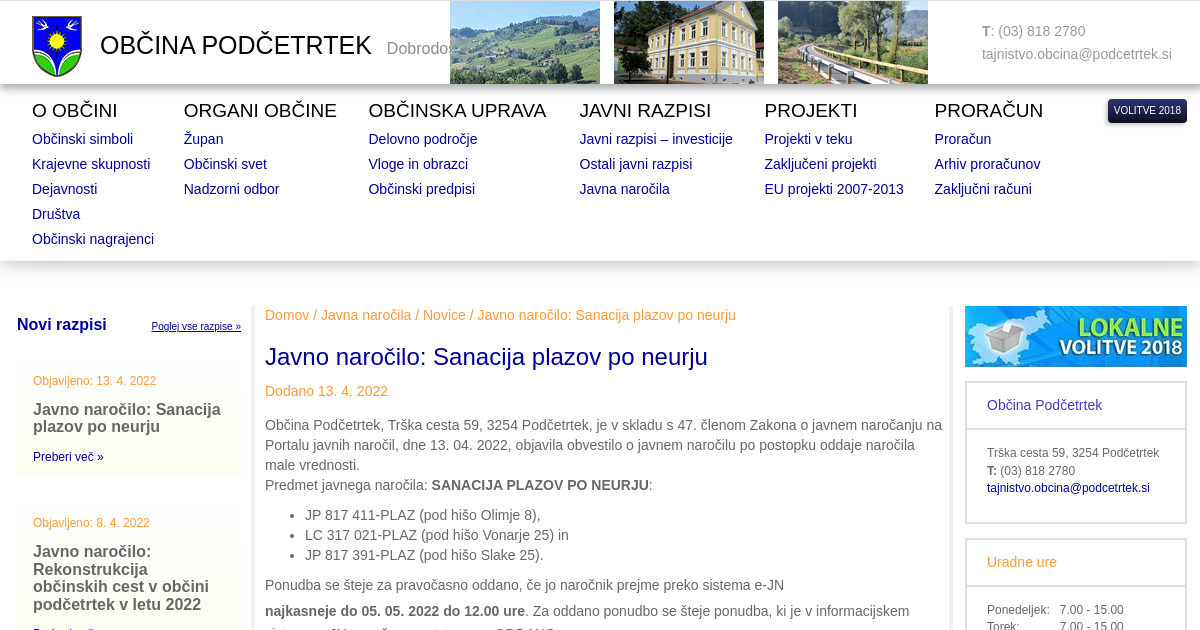Open Vloge in obrazci page

click(418, 164)
